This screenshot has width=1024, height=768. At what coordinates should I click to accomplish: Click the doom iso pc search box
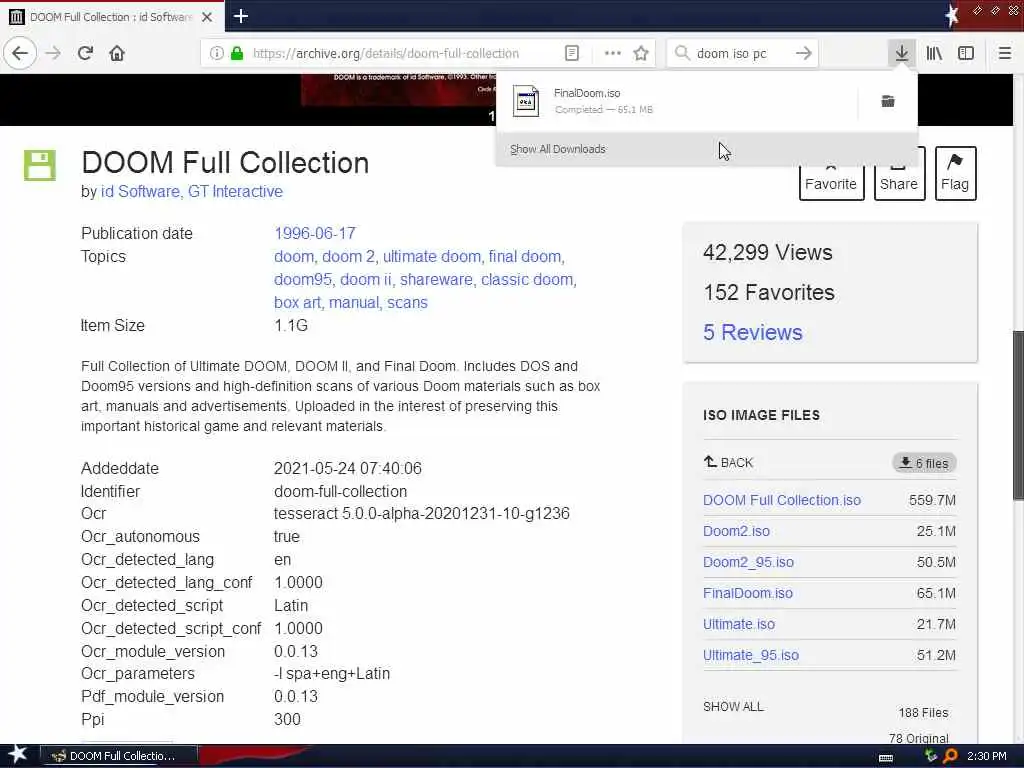point(741,53)
